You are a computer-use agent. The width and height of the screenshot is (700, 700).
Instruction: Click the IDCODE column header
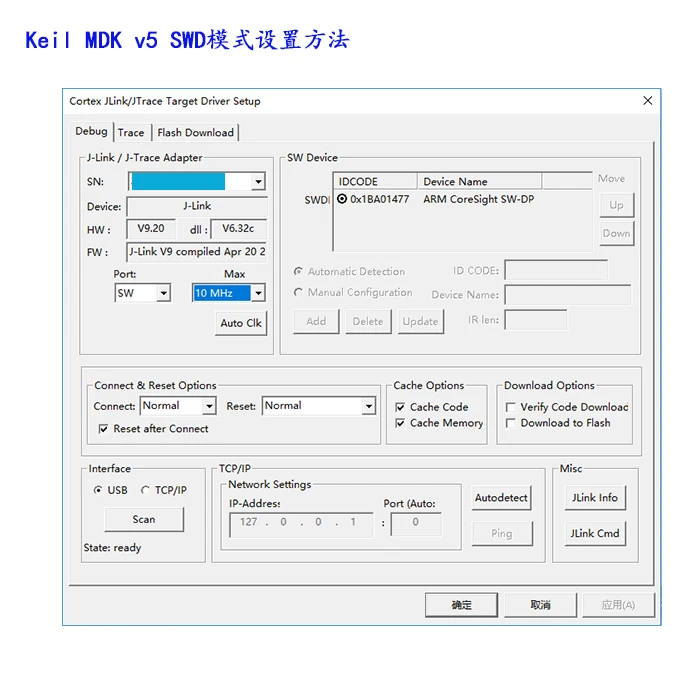coord(375,181)
